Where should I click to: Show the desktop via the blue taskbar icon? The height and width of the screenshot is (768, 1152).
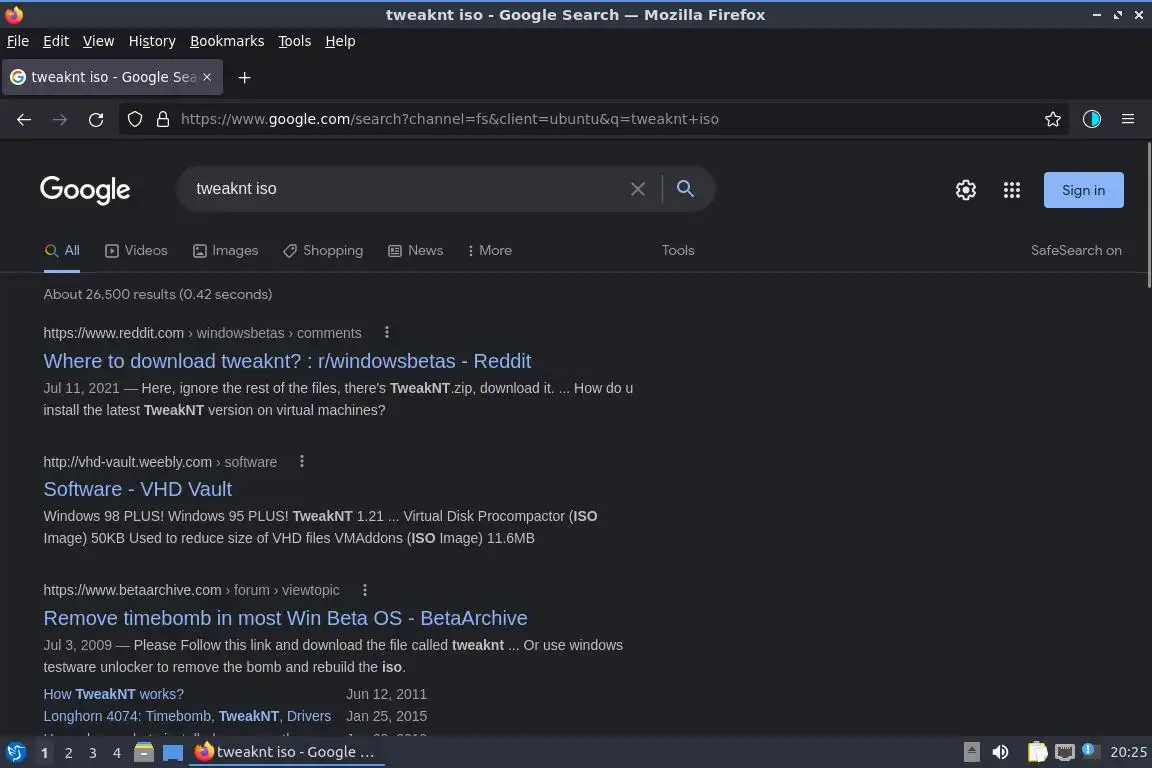pos(173,753)
